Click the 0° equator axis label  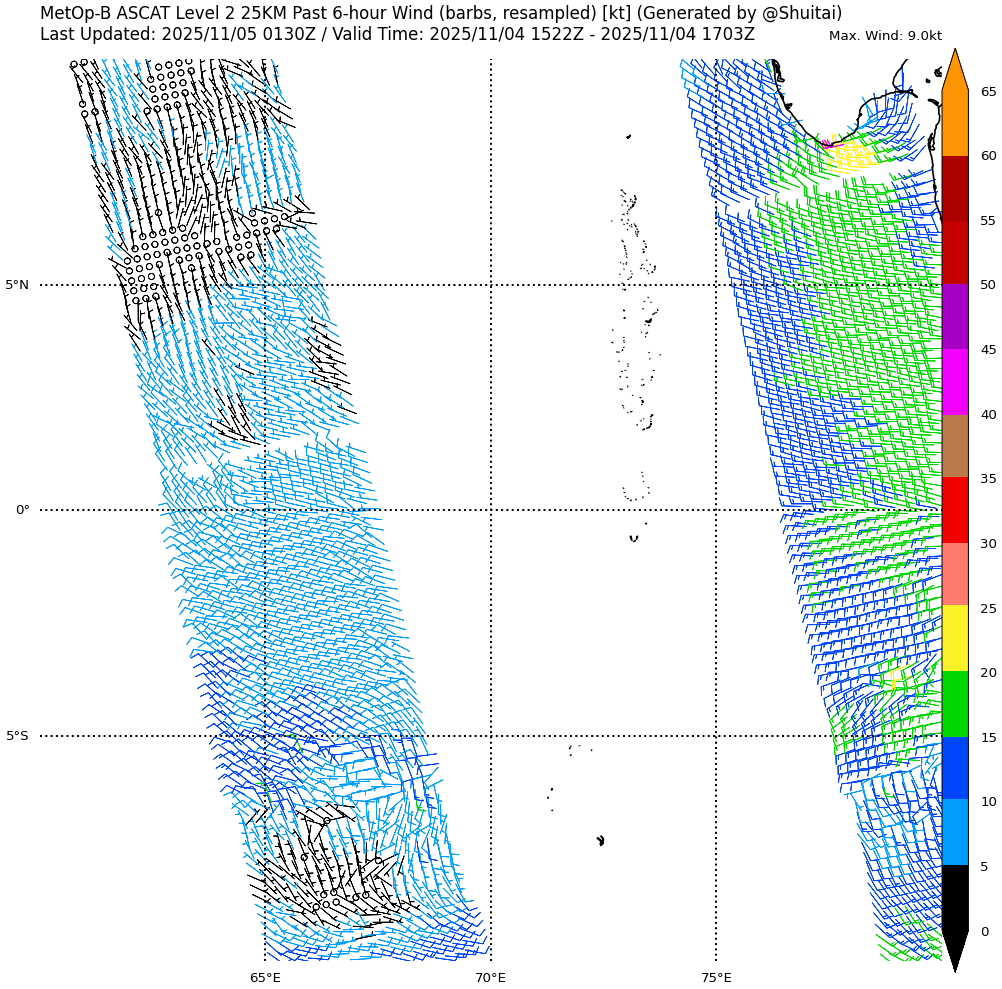click(x=22, y=510)
